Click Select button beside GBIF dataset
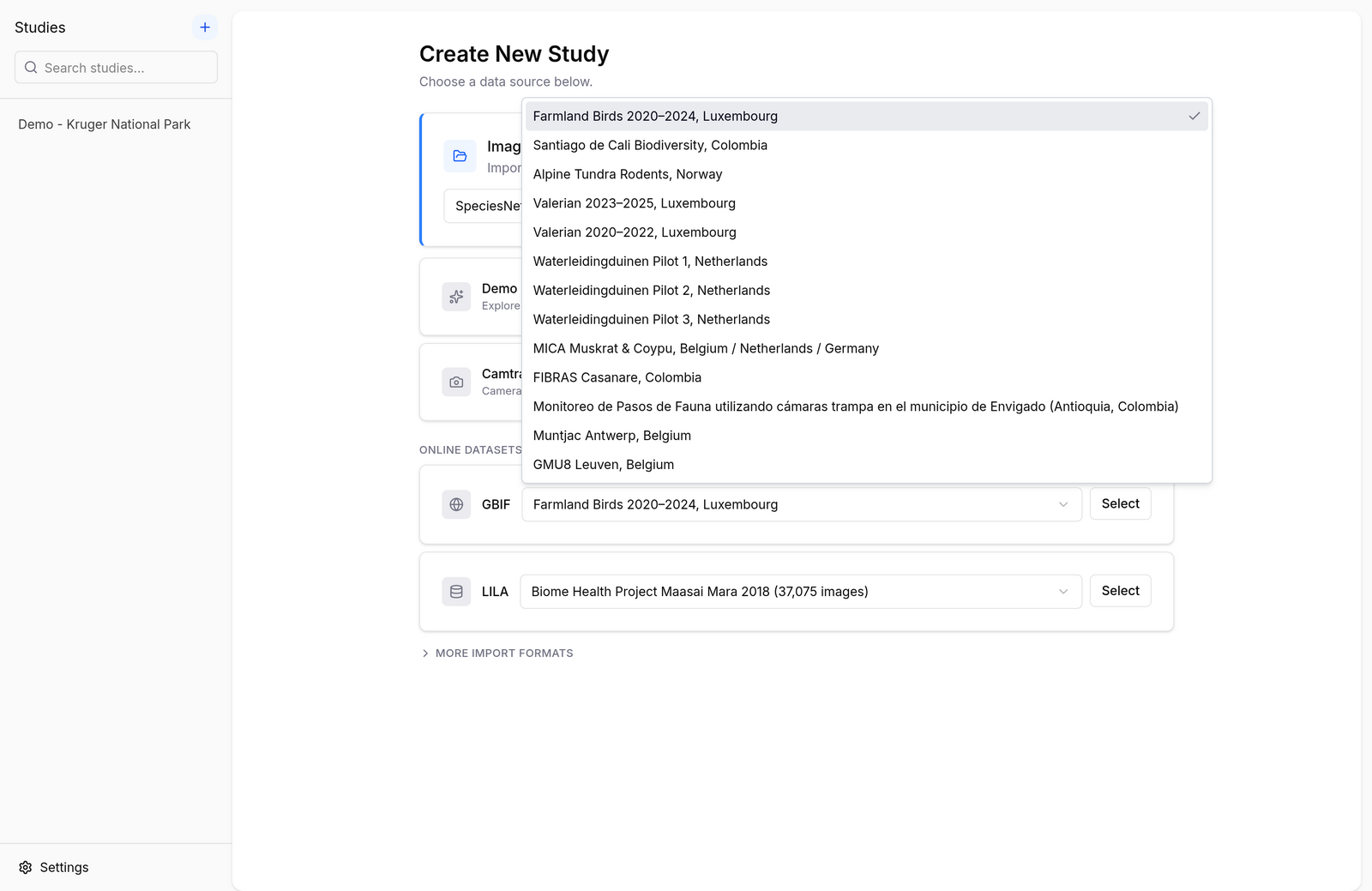 1120,503
